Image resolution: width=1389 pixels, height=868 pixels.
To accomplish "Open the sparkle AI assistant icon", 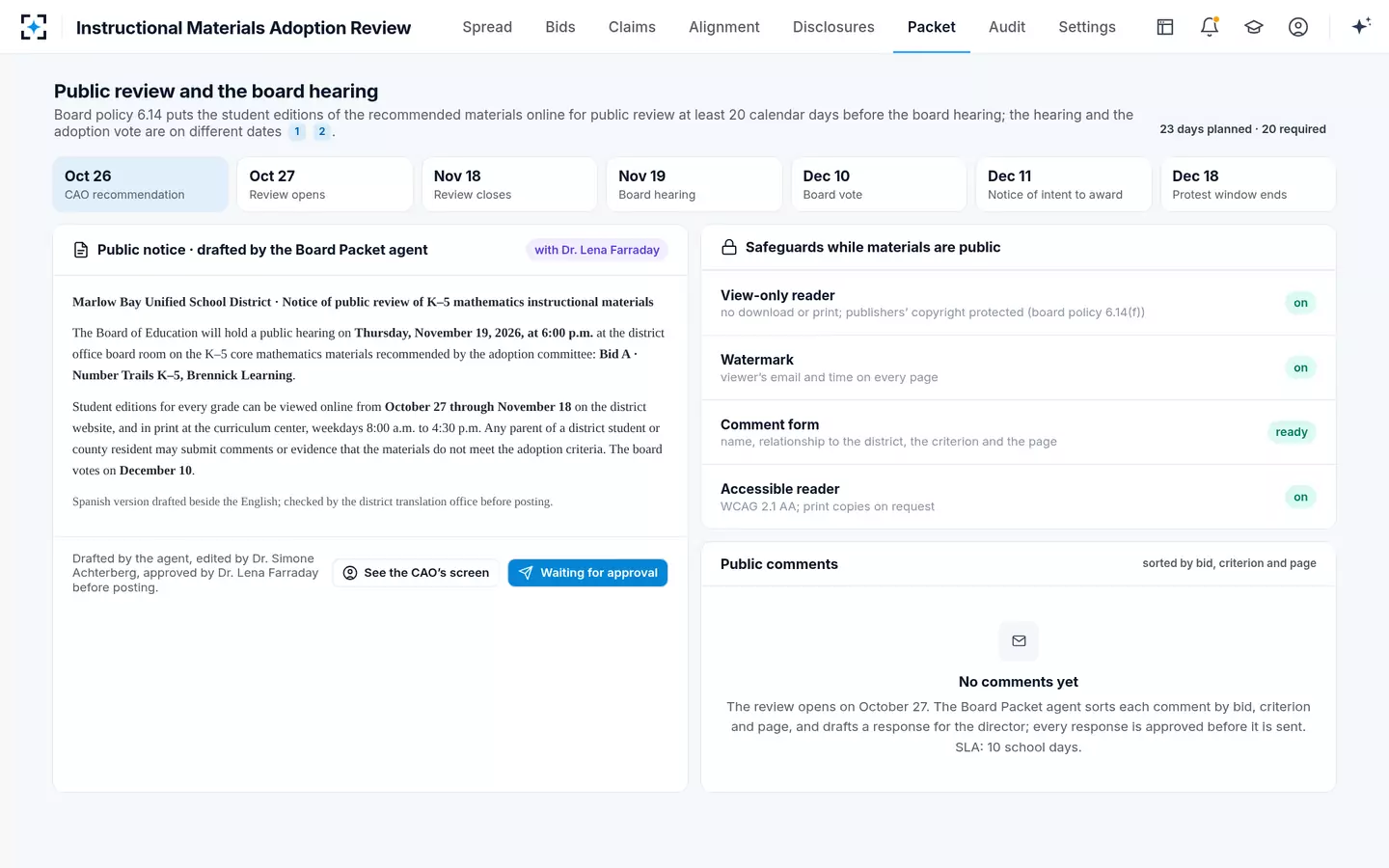I will coord(1361,26).
